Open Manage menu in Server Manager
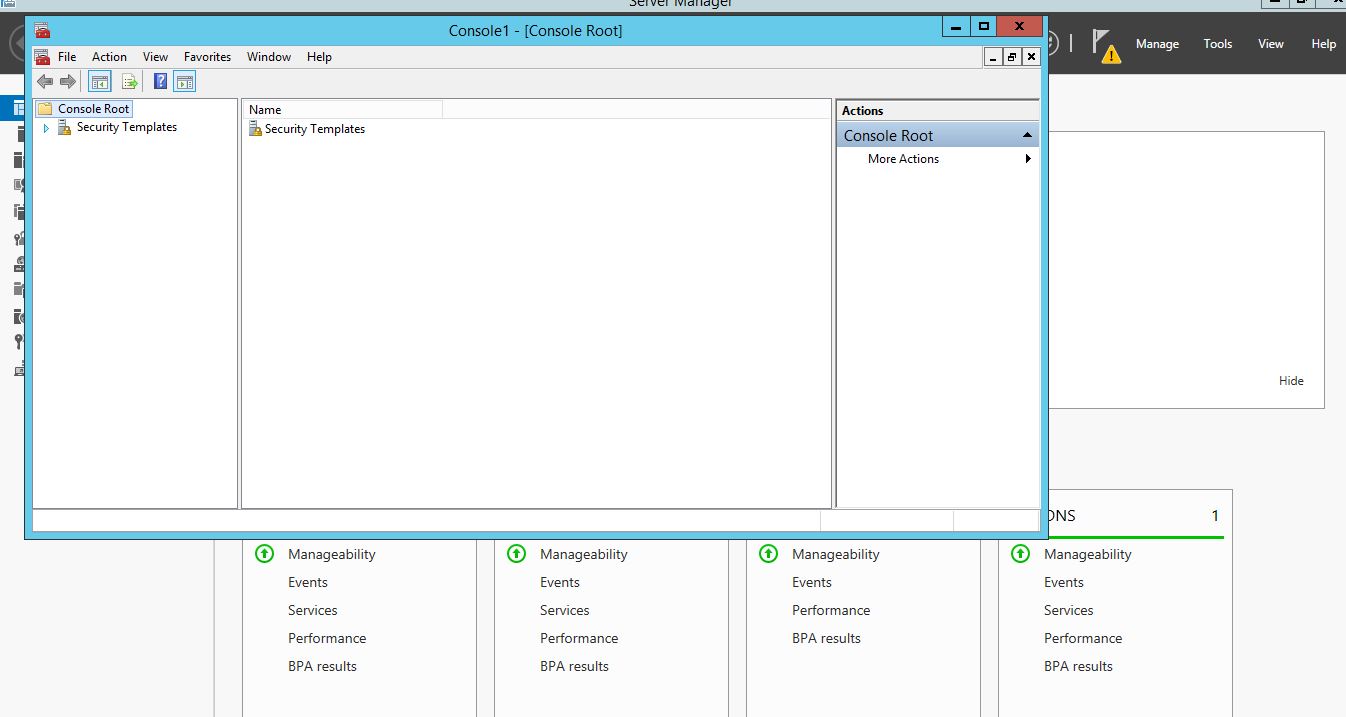Viewport: 1346px width, 717px height. [1157, 44]
